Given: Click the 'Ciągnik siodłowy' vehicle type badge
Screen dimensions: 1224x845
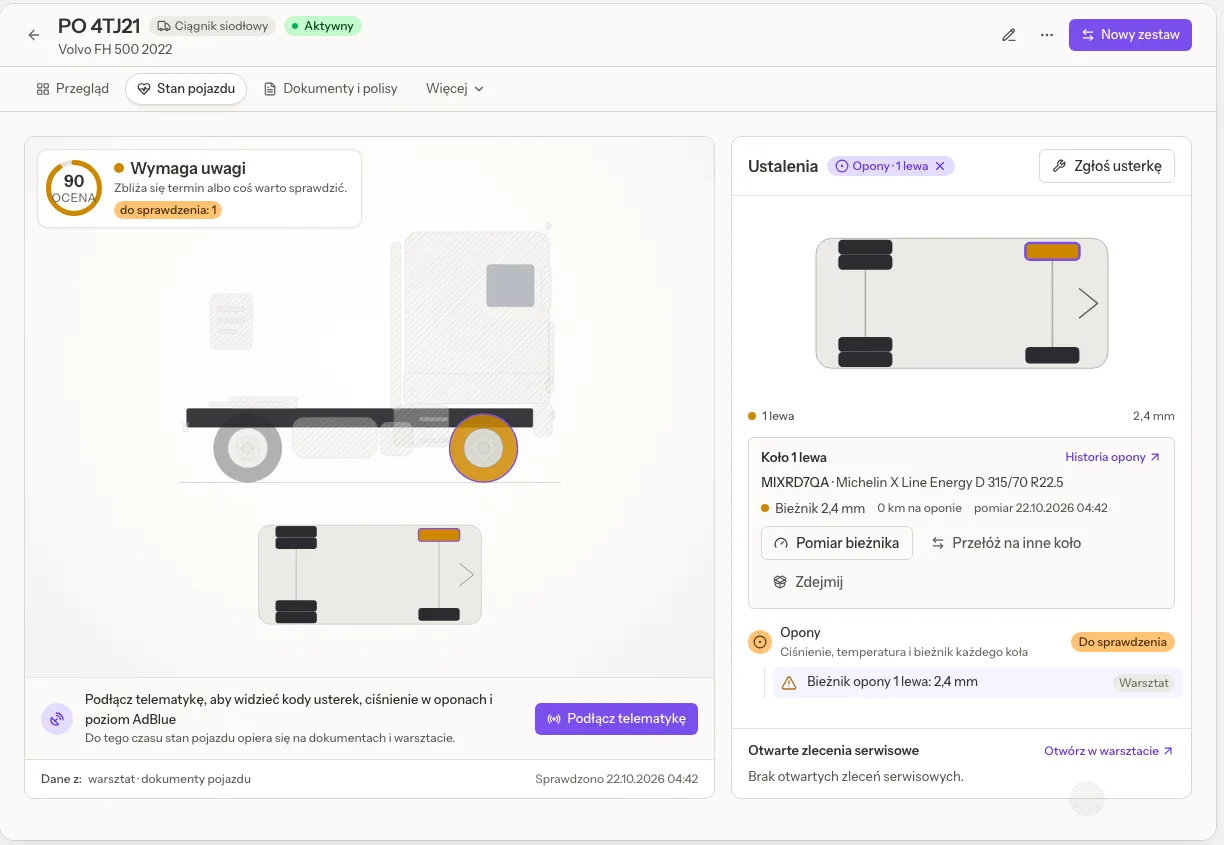Looking at the screenshot, I should [212, 26].
